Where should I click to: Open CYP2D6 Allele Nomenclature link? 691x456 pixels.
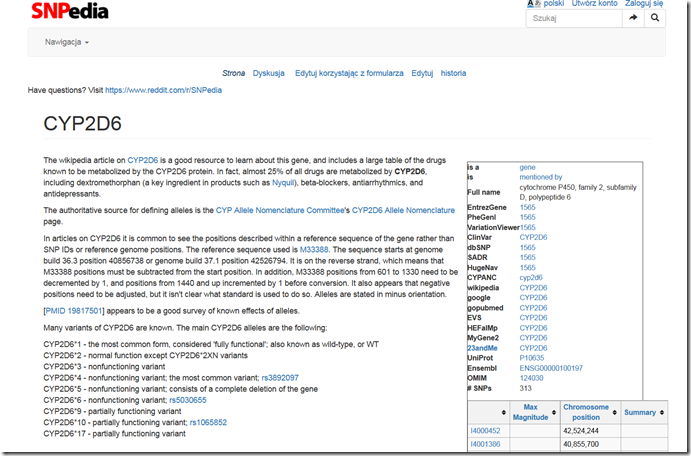click(403, 211)
